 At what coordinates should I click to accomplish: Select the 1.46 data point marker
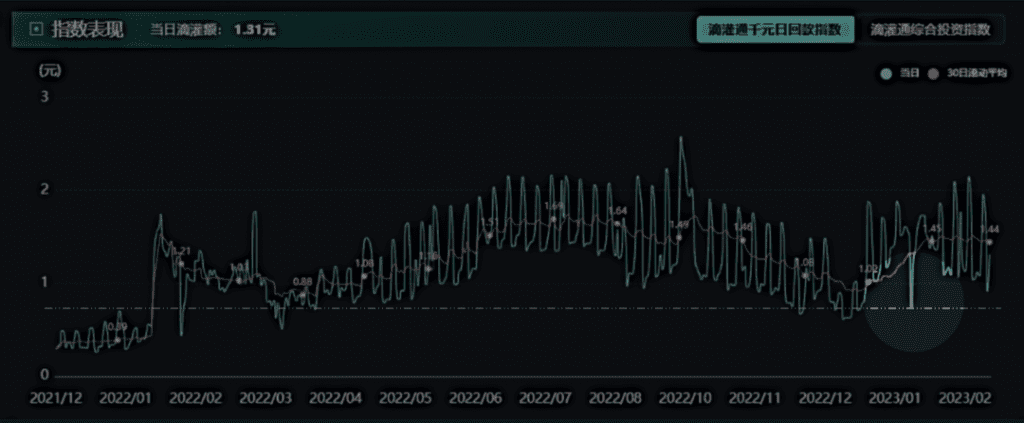tap(742, 240)
